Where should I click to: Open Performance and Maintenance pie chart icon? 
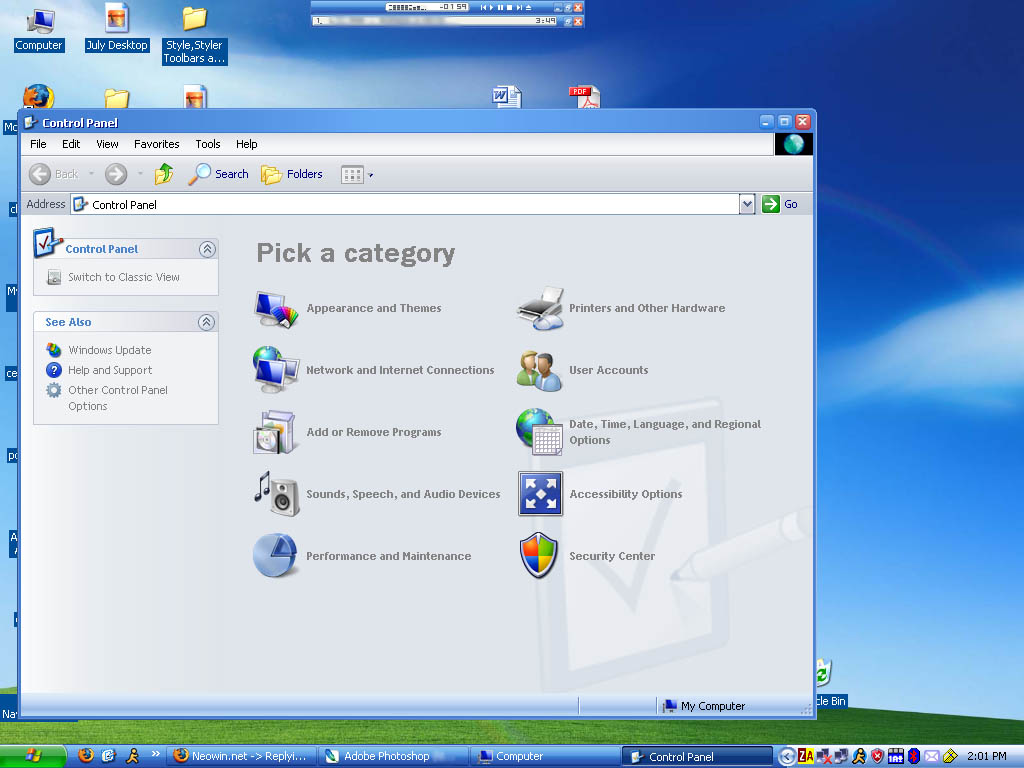pos(276,555)
